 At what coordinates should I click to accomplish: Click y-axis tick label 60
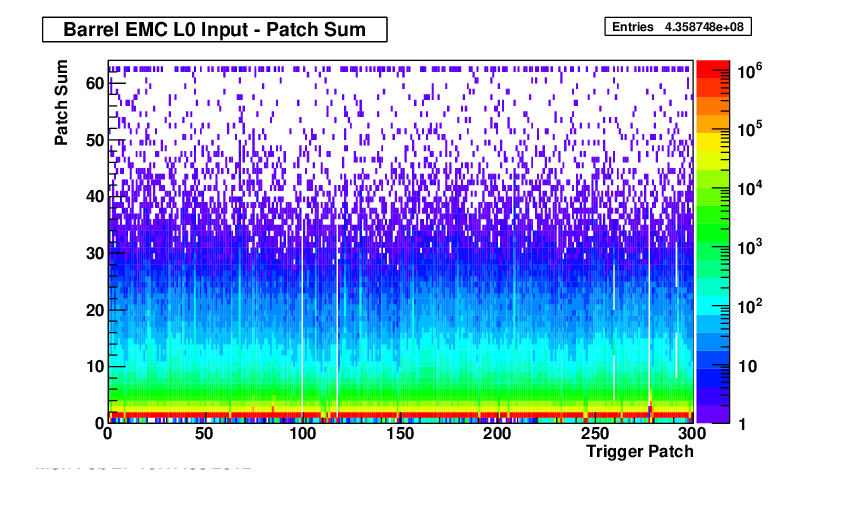coord(95,83)
